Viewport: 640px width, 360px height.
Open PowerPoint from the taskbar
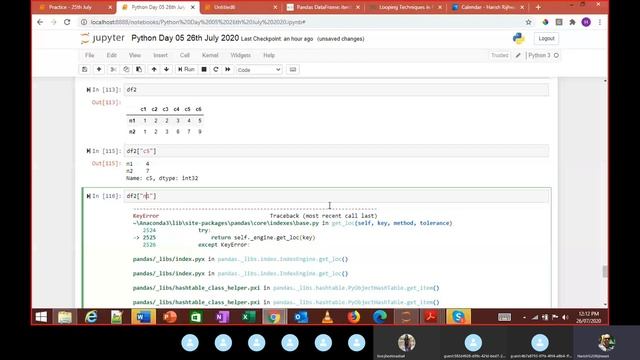[170, 317]
